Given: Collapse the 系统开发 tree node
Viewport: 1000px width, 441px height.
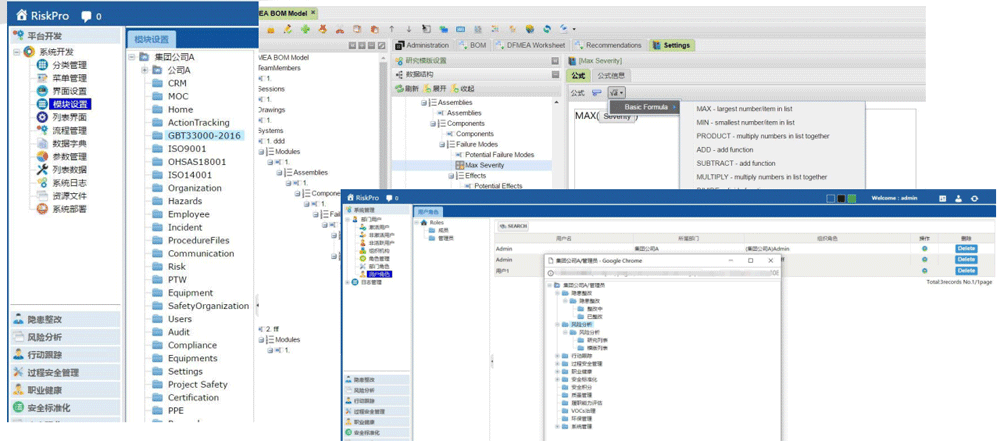Looking at the screenshot, I should (17, 52).
